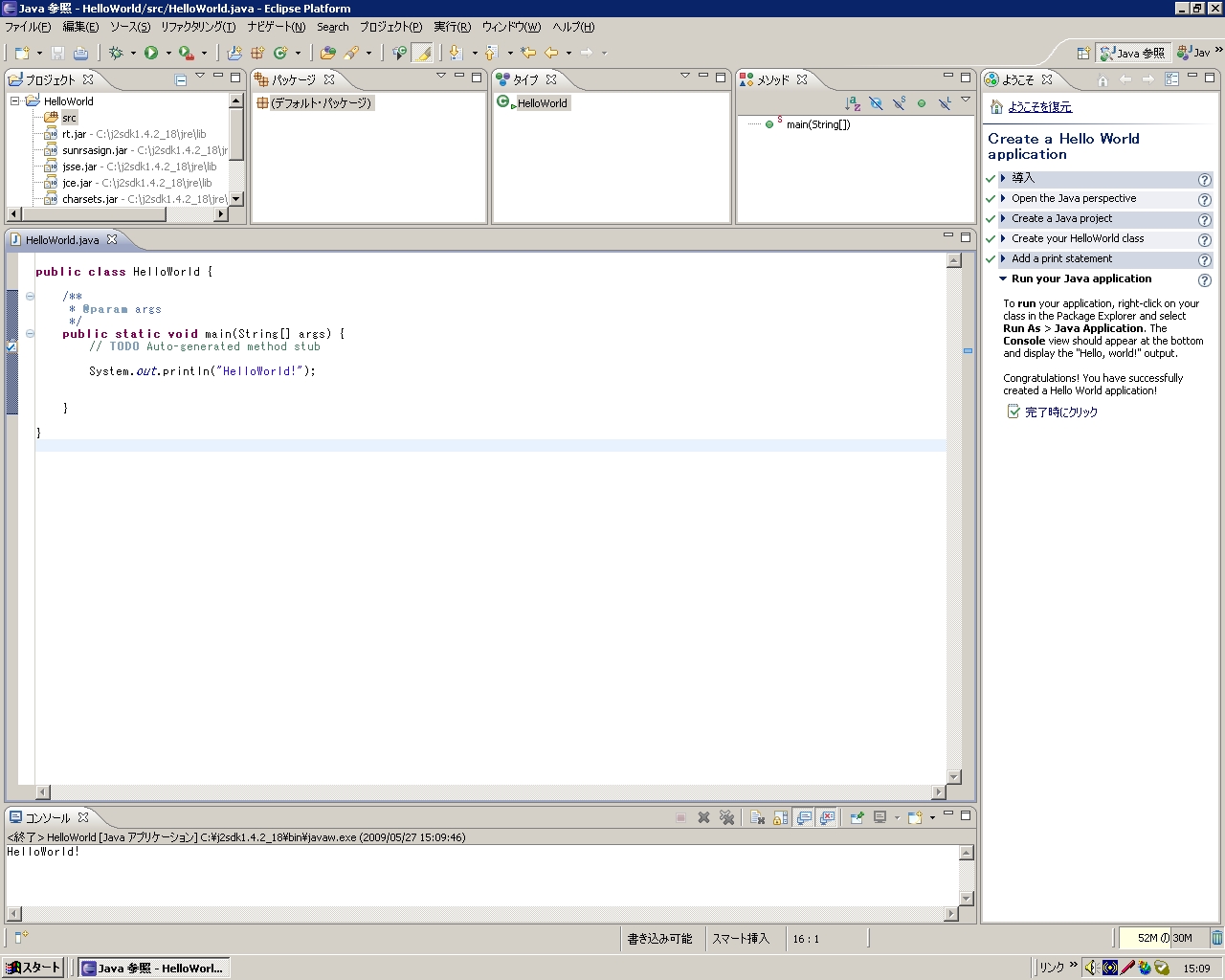Image resolution: width=1225 pixels, height=980 pixels.
Task: Open the リファクタリング(T) menu
Action: 197,27
